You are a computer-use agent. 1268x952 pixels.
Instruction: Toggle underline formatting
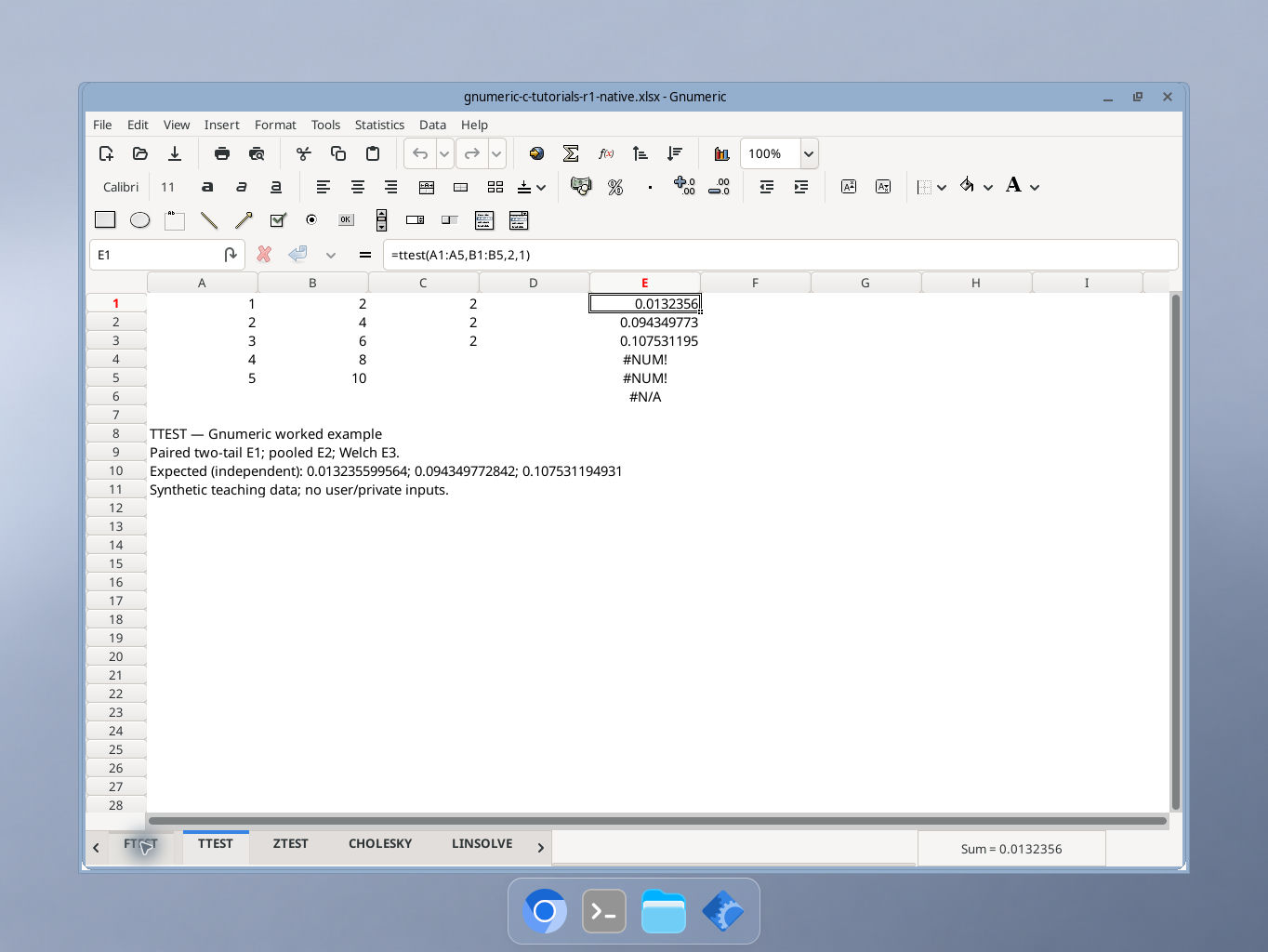[276, 187]
